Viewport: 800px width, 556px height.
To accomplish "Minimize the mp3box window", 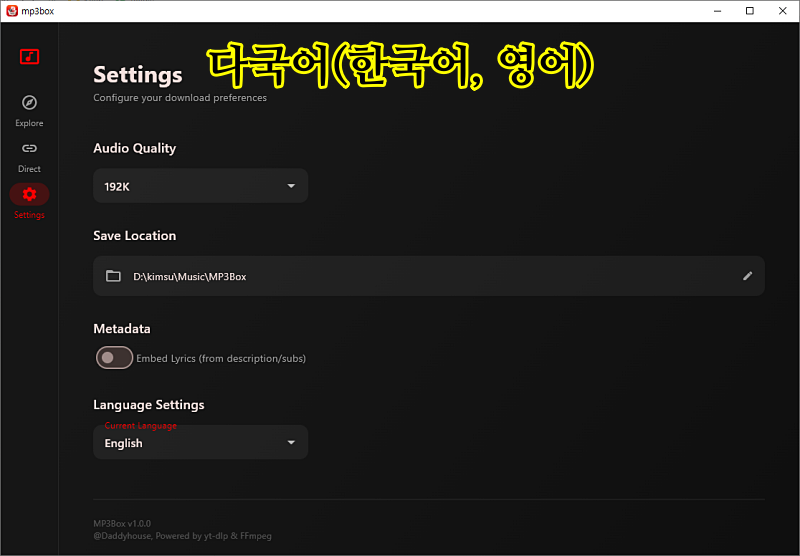I will click(x=717, y=11).
